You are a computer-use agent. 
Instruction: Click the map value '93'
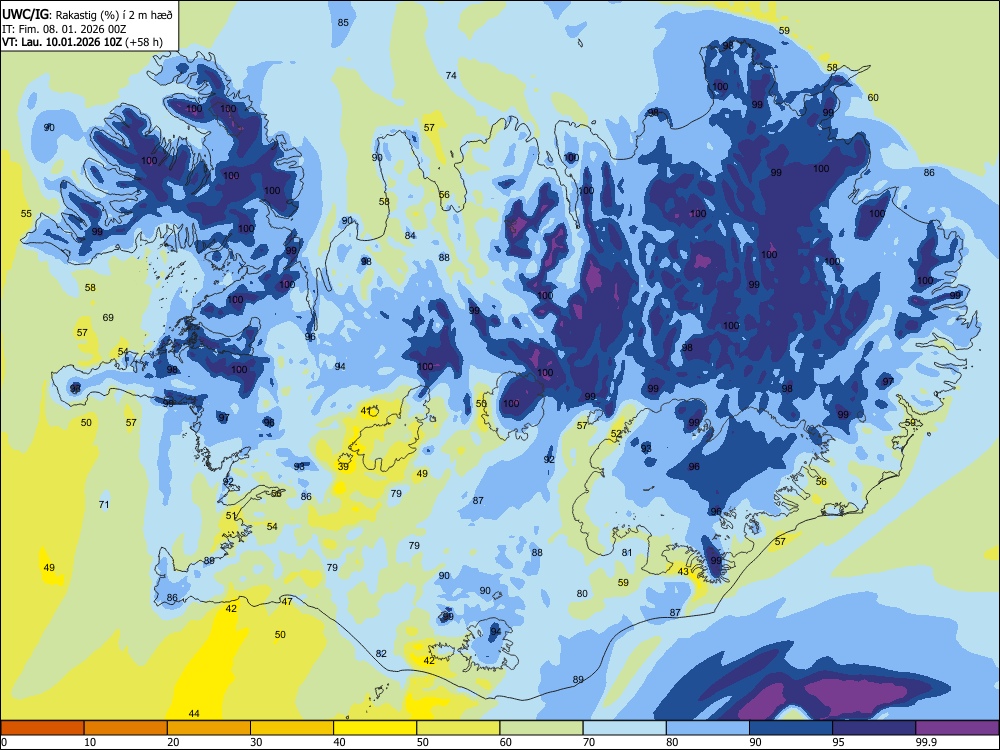646,448
